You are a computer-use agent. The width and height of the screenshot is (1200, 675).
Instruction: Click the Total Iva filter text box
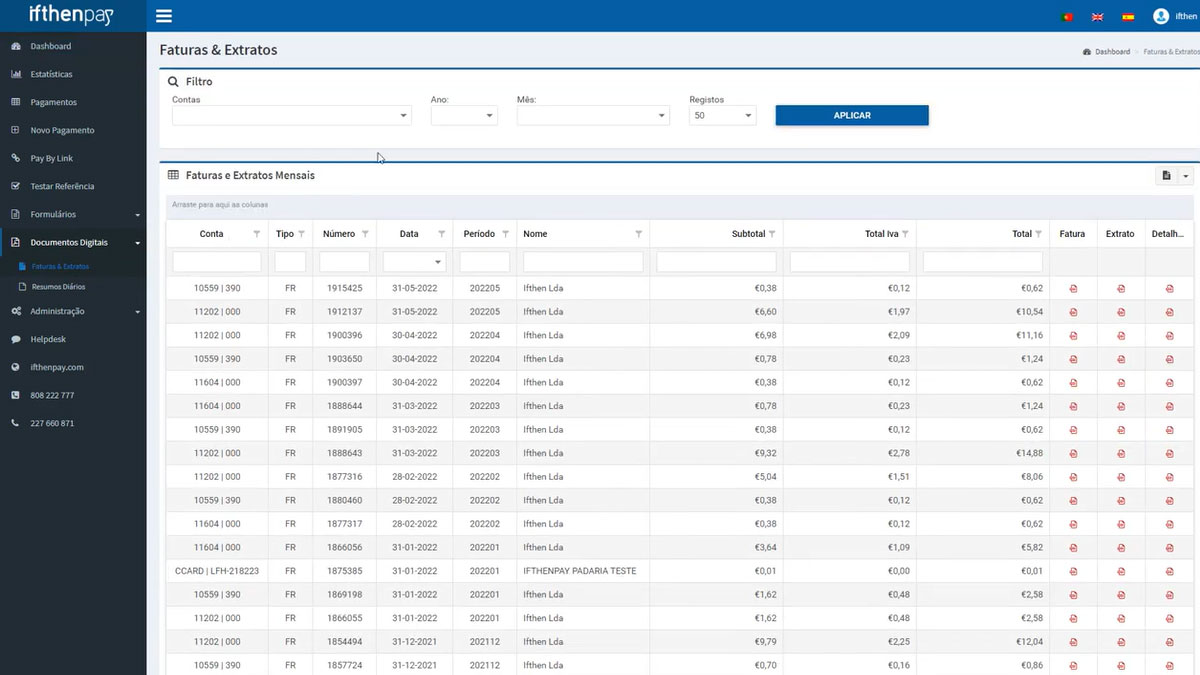click(850, 262)
